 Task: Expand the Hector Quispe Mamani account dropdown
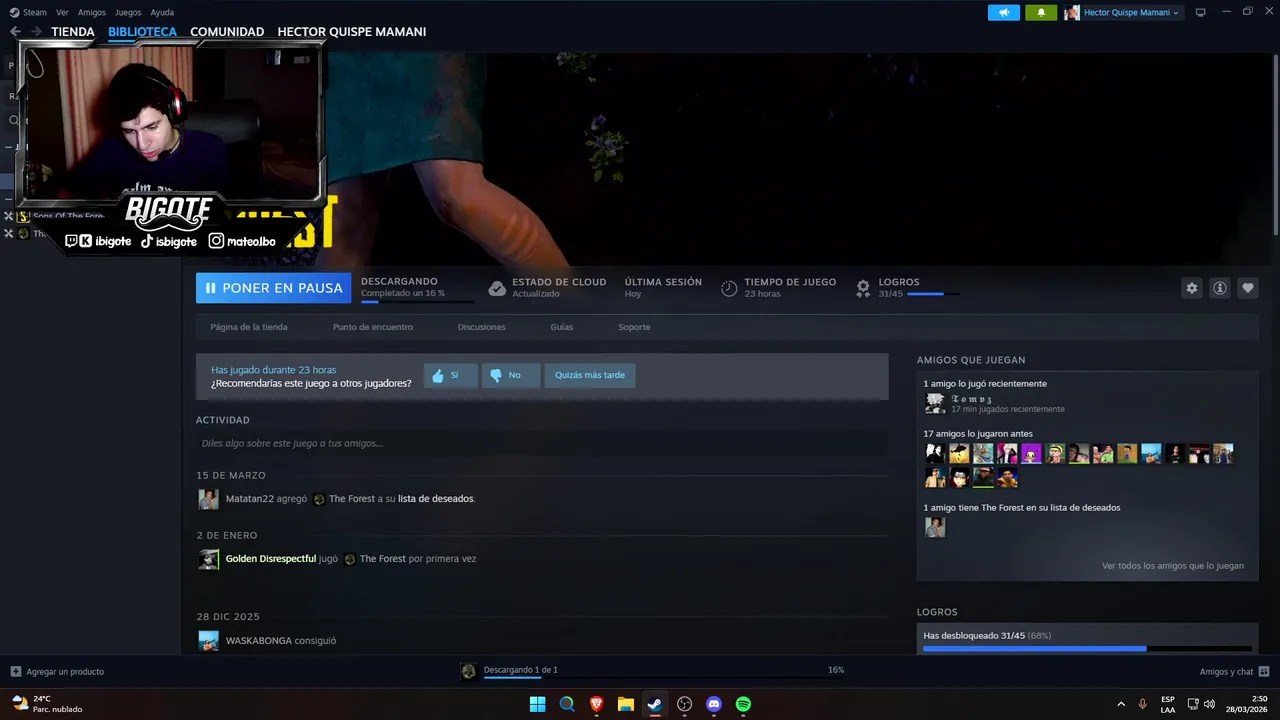coord(1122,12)
